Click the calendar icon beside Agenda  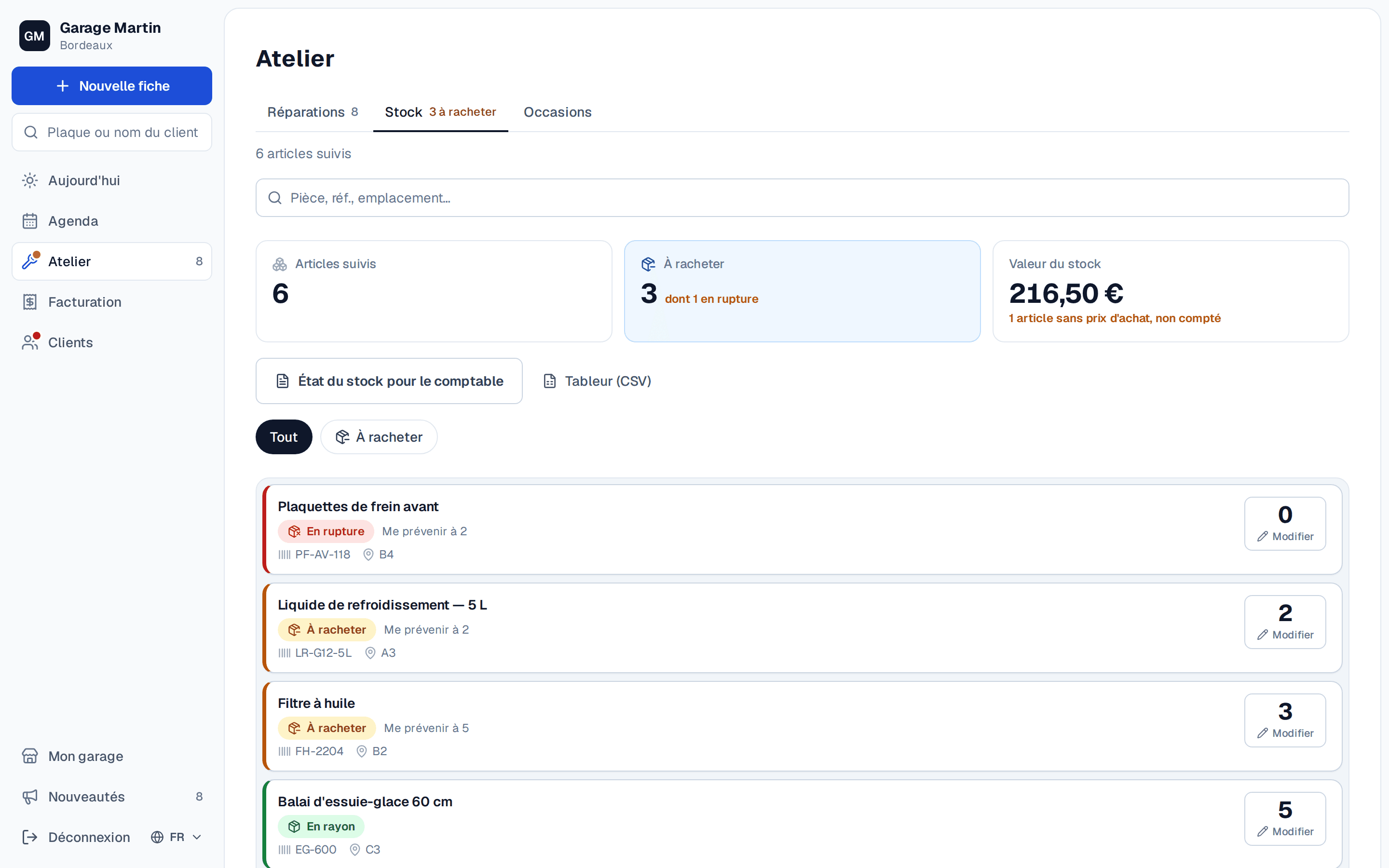click(x=30, y=221)
